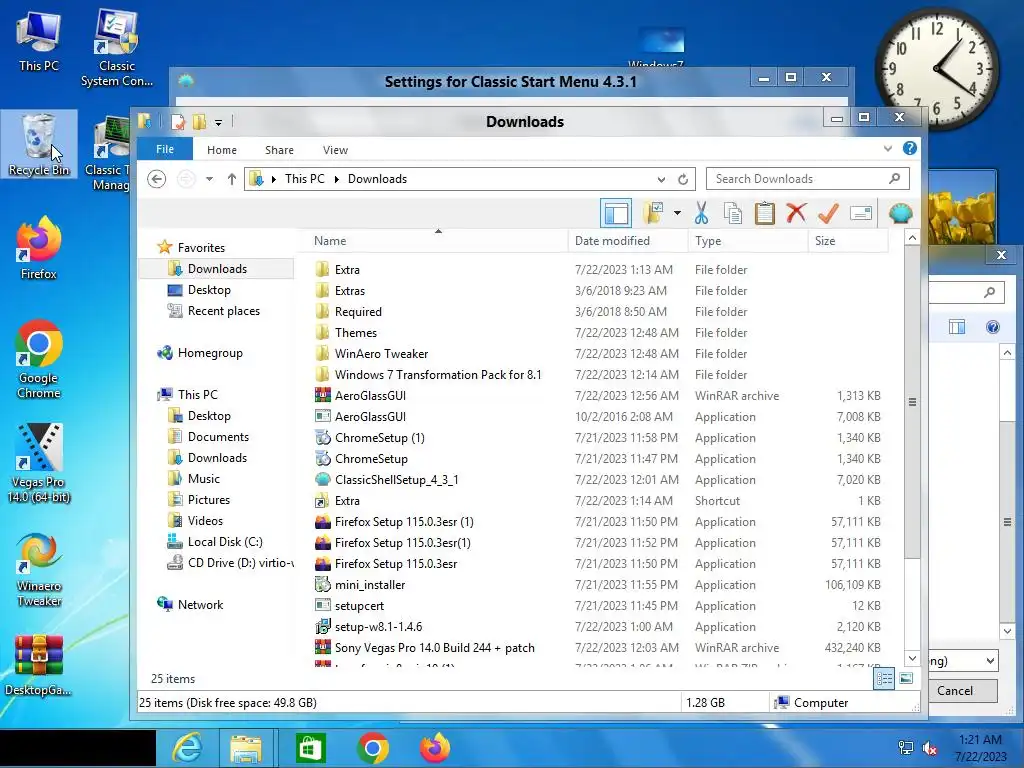Click the Rename toolbar icon

pos(861,213)
